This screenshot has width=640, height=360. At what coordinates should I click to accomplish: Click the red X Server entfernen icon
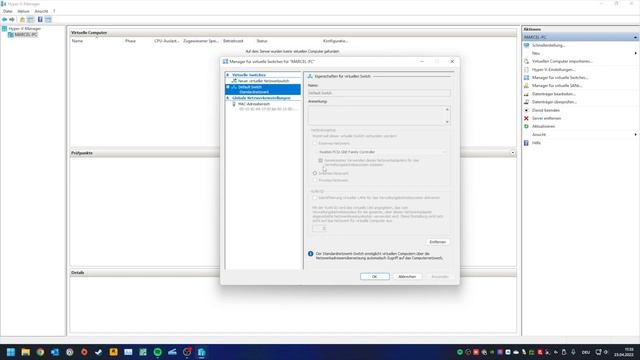(x=527, y=118)
